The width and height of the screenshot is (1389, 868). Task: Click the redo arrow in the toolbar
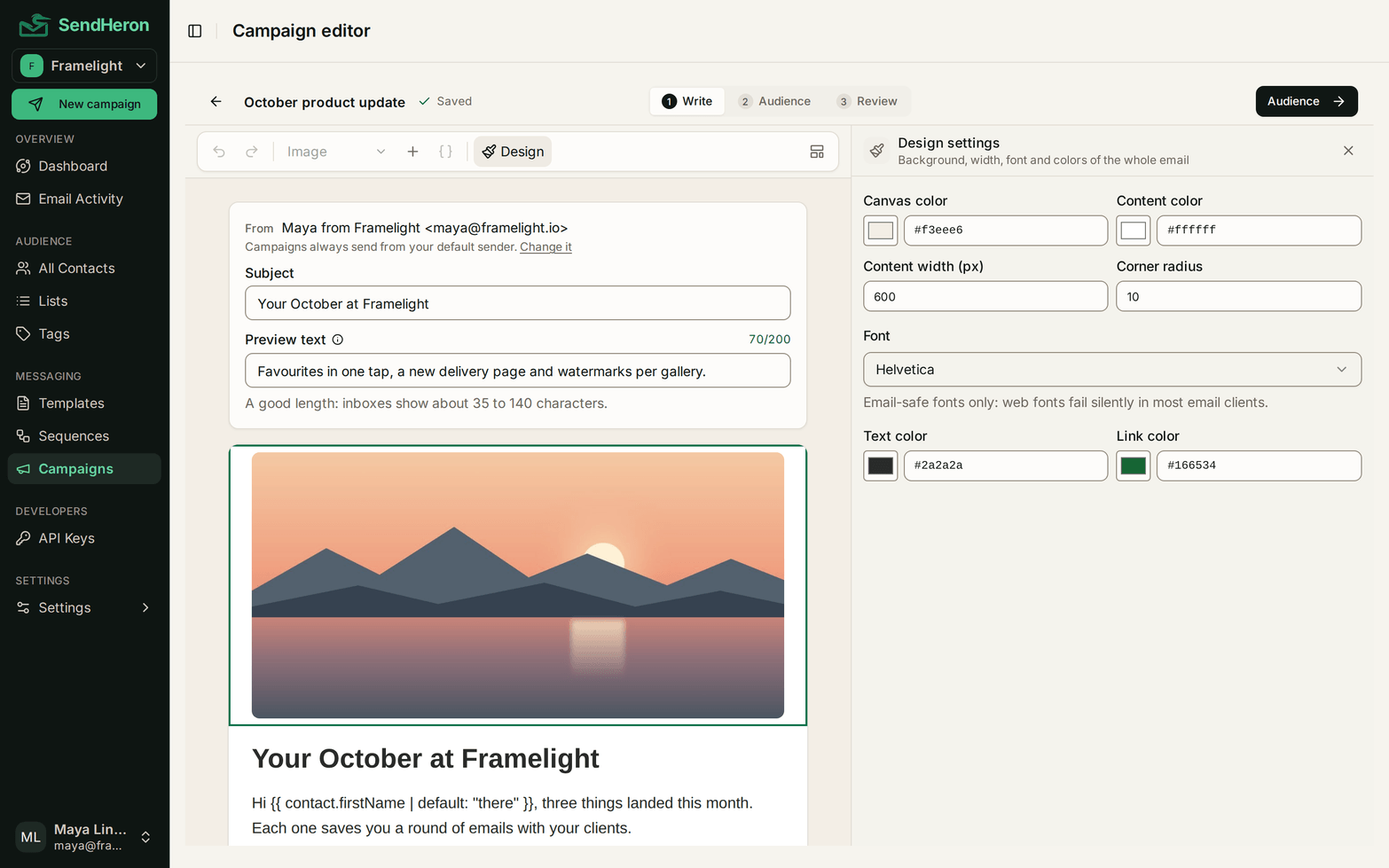tap(252, 152)
